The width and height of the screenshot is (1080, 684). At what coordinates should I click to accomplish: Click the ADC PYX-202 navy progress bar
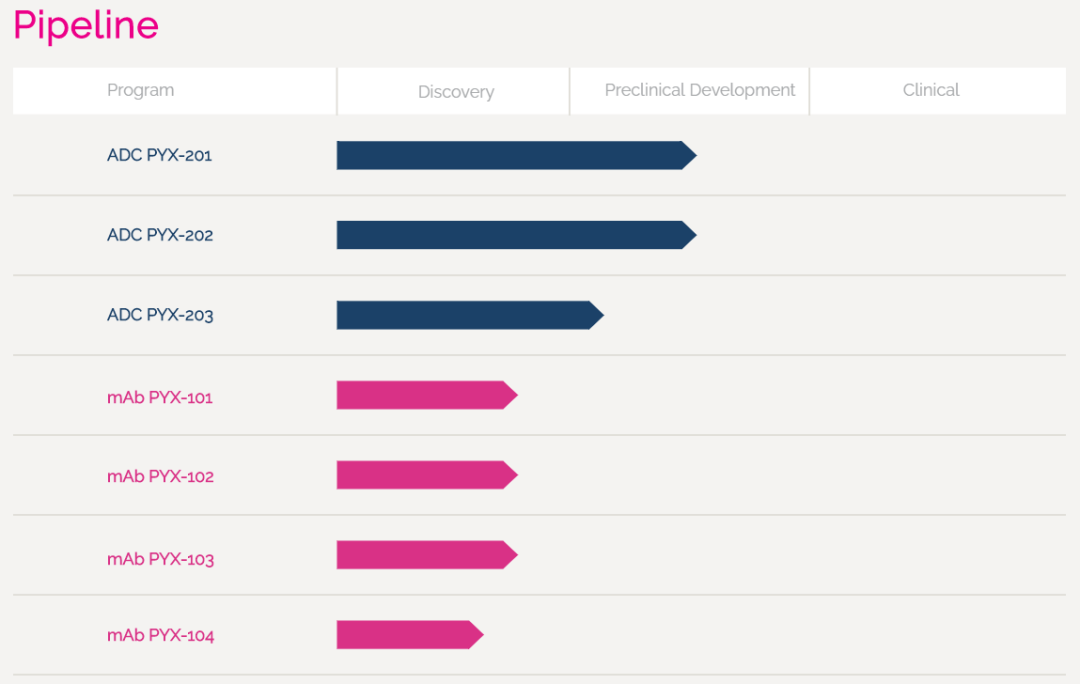click(x=510, y=235)
